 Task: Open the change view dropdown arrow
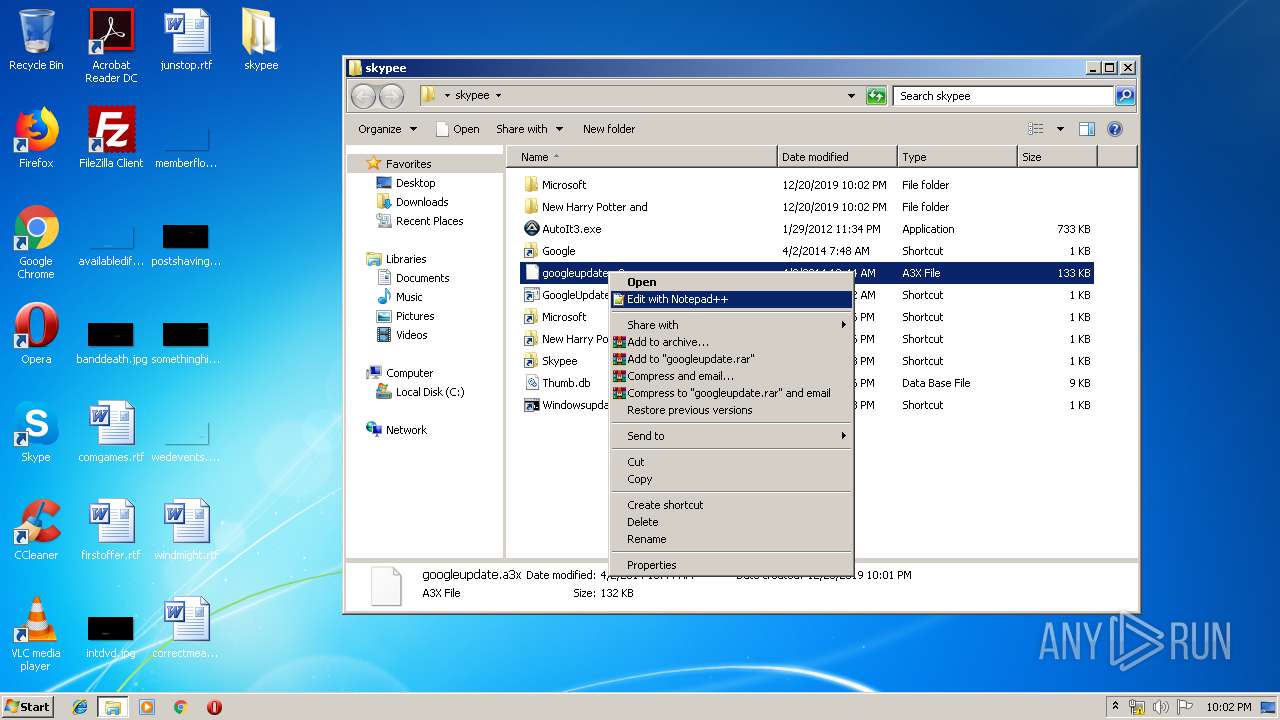click(x=1060, y=129)
